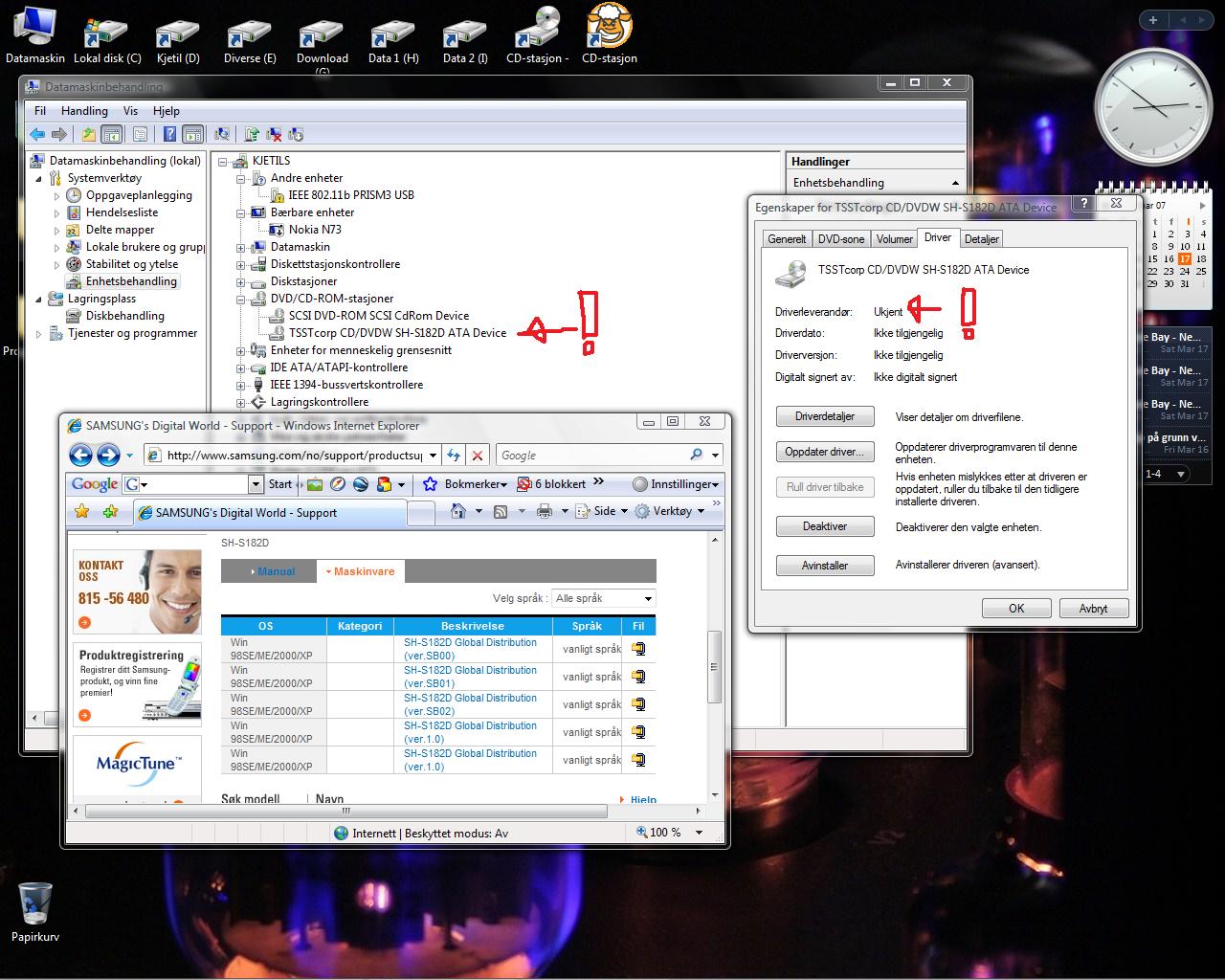Click the sidebar add gadget plus button
Image resolution: width=1225 pixels, height=980 pixels.
click(x=1153, y=20)
